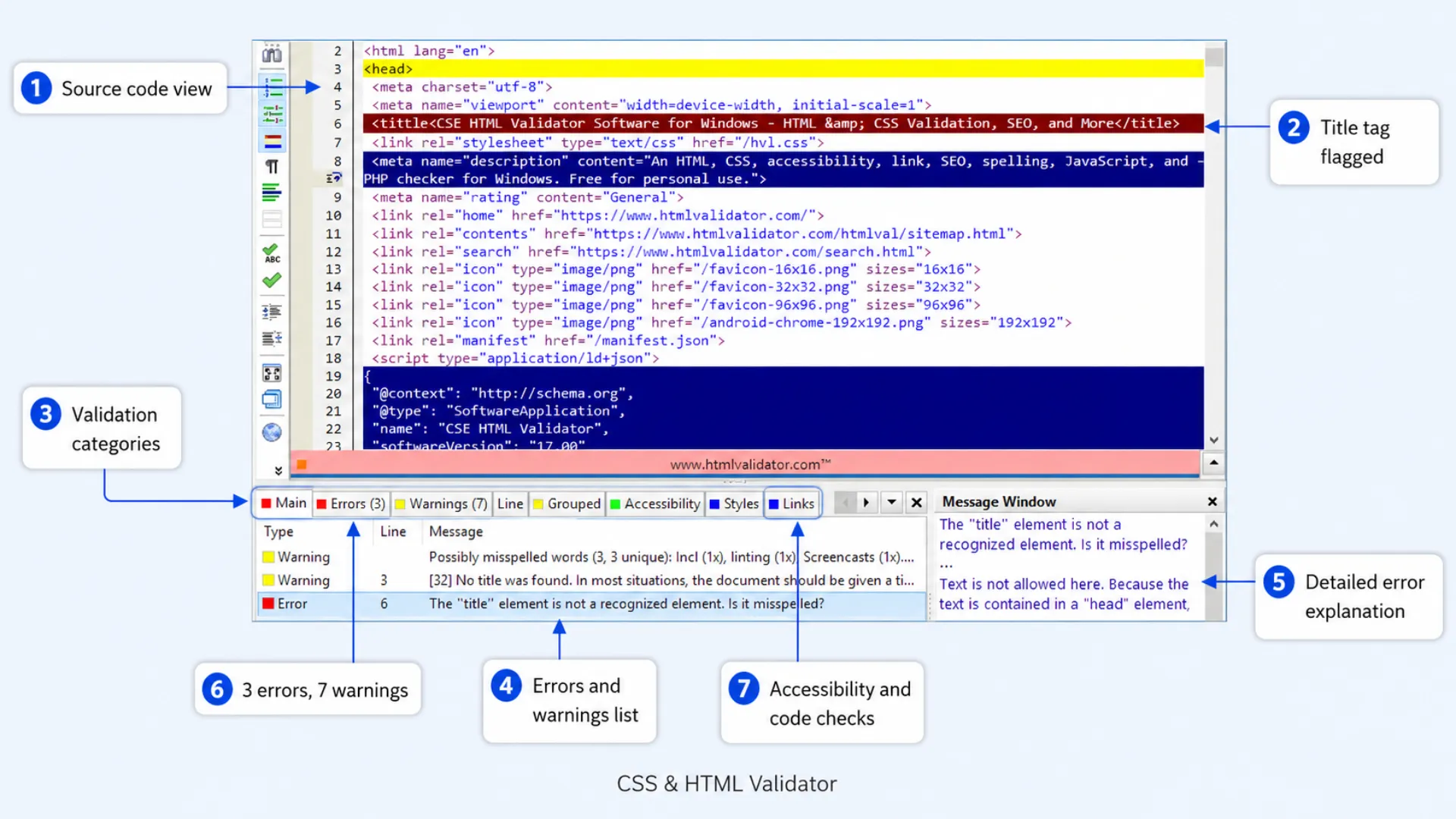Click the manifest.json link line
The width and height of the screenshot is (1456, 819).
pyautogui.click(x=548, y=340)
